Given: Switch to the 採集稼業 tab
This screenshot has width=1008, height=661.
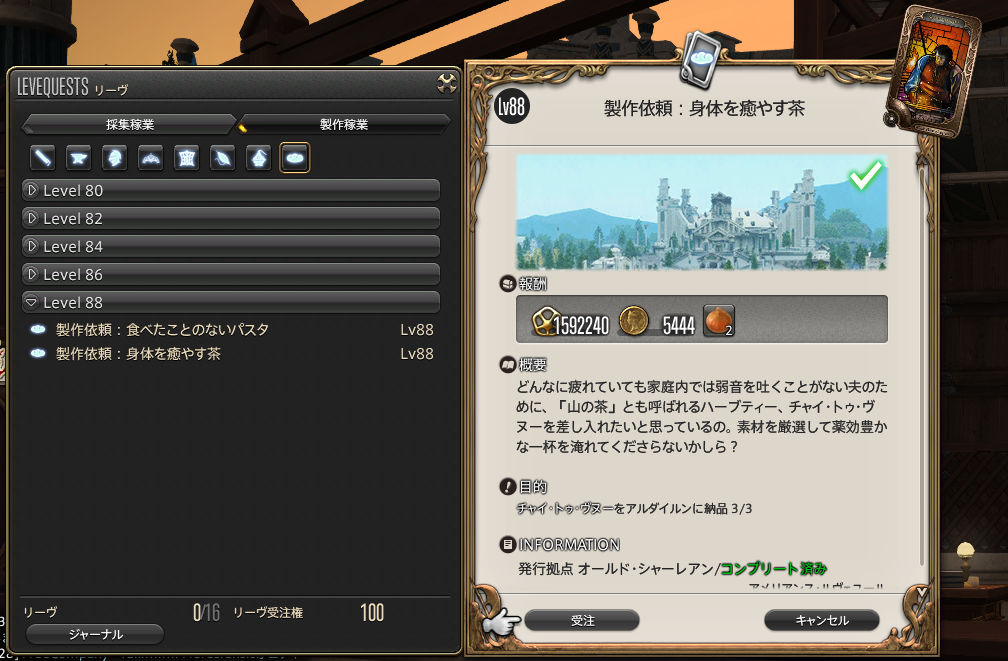Looking at the screenshot, I should [129, 124].
